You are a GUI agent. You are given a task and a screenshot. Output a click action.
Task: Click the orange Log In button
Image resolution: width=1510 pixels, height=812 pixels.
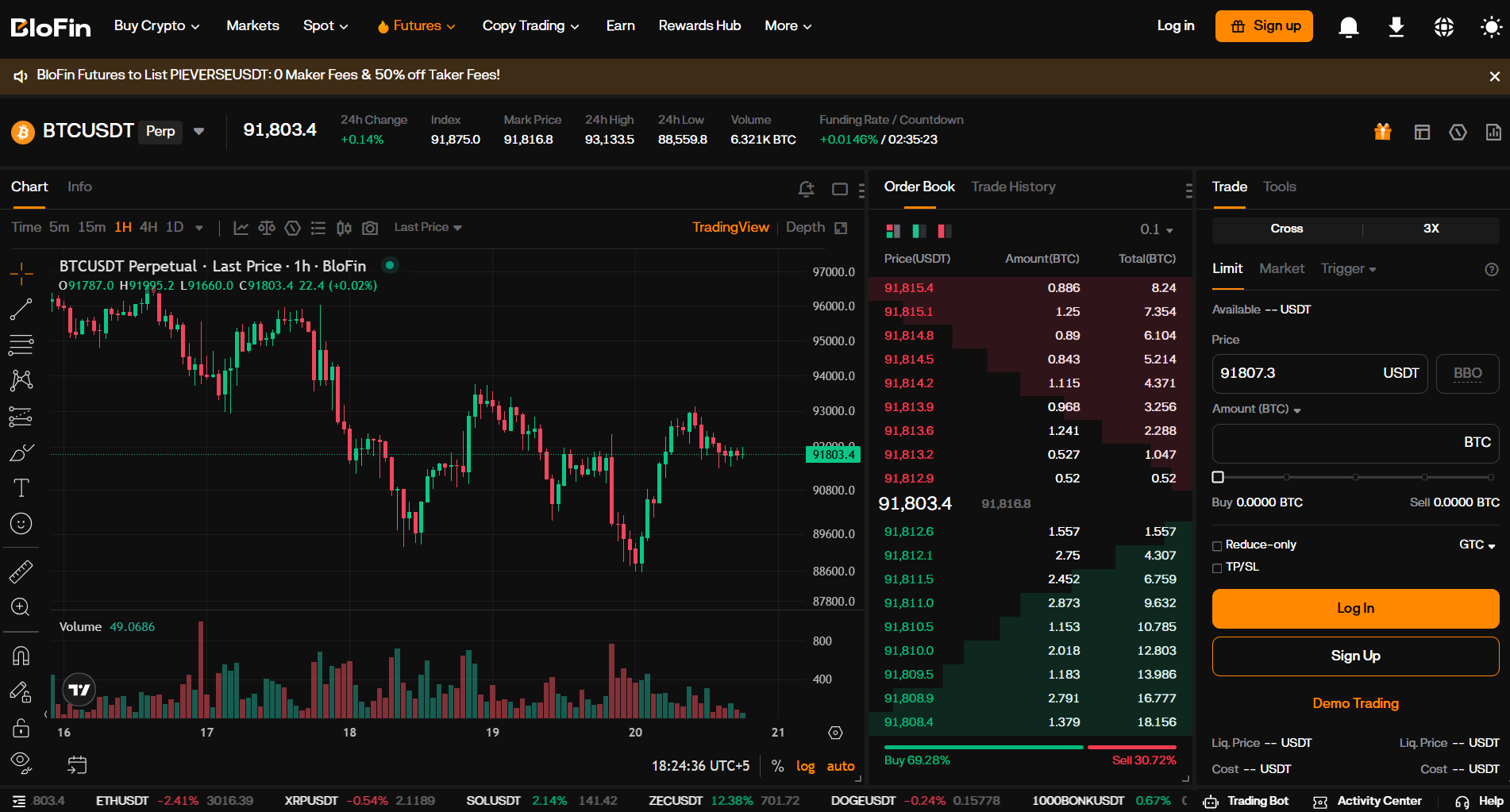point(1355,608)
